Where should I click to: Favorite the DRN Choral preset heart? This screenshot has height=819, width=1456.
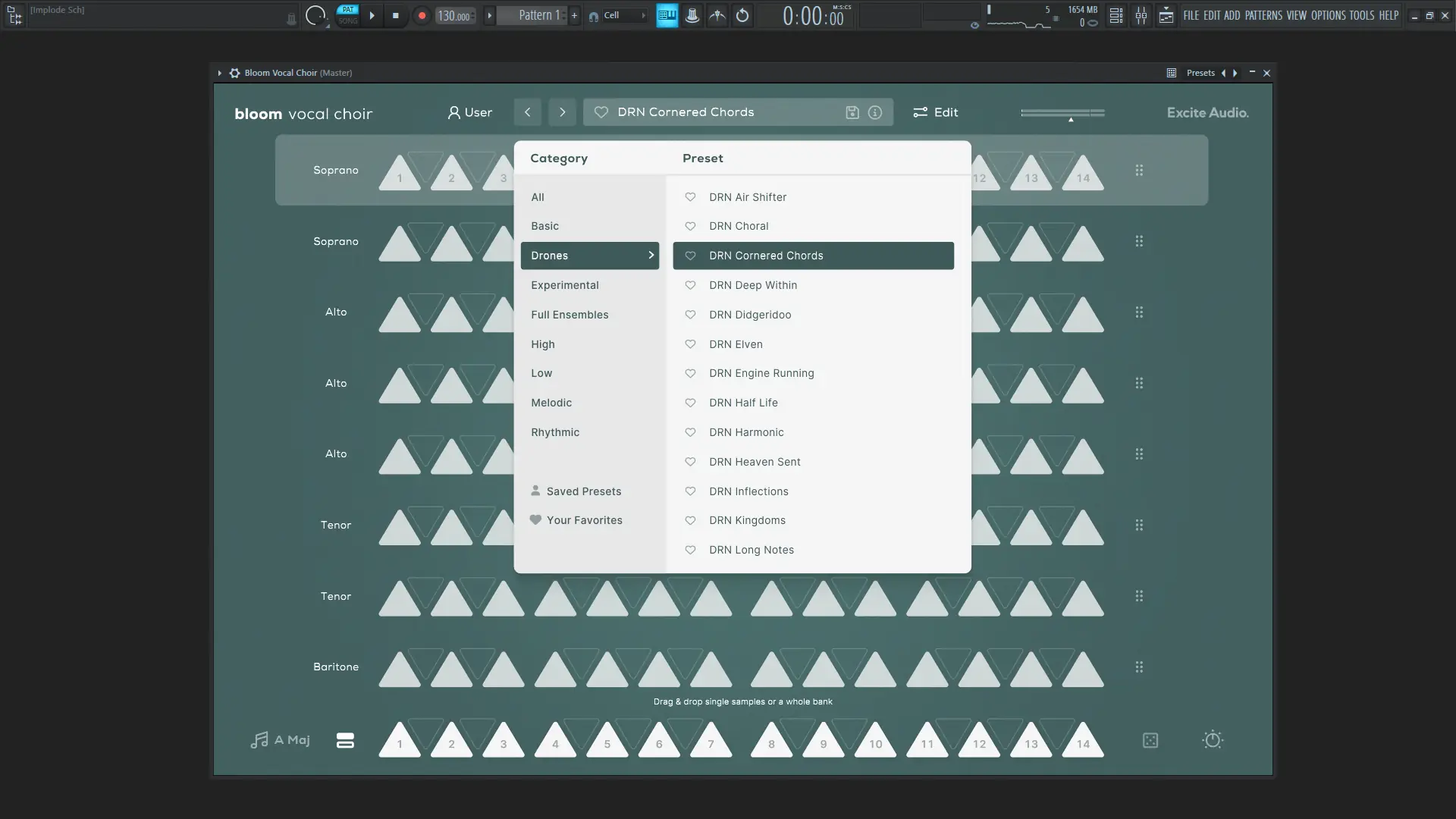(690, 226)
